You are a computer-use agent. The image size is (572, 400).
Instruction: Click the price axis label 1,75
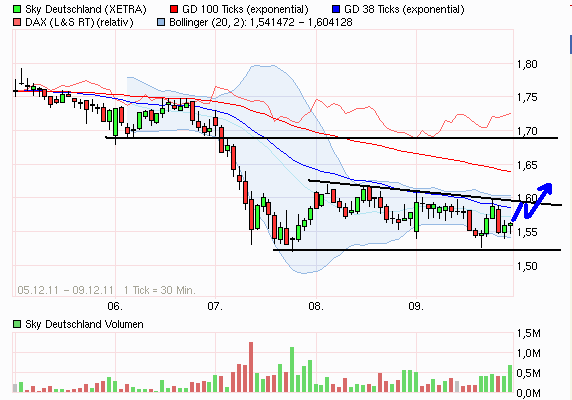(527, 97)
